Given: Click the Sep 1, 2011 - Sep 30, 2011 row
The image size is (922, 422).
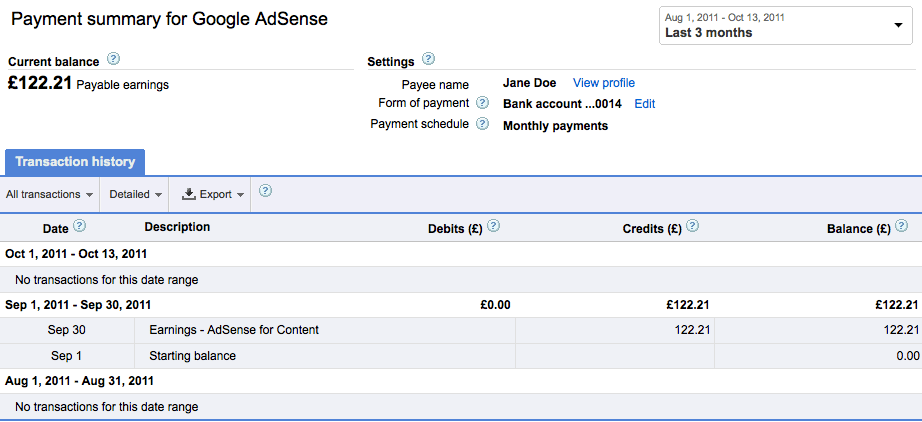Looking at the screenshot, I should [x=461, y=305].
